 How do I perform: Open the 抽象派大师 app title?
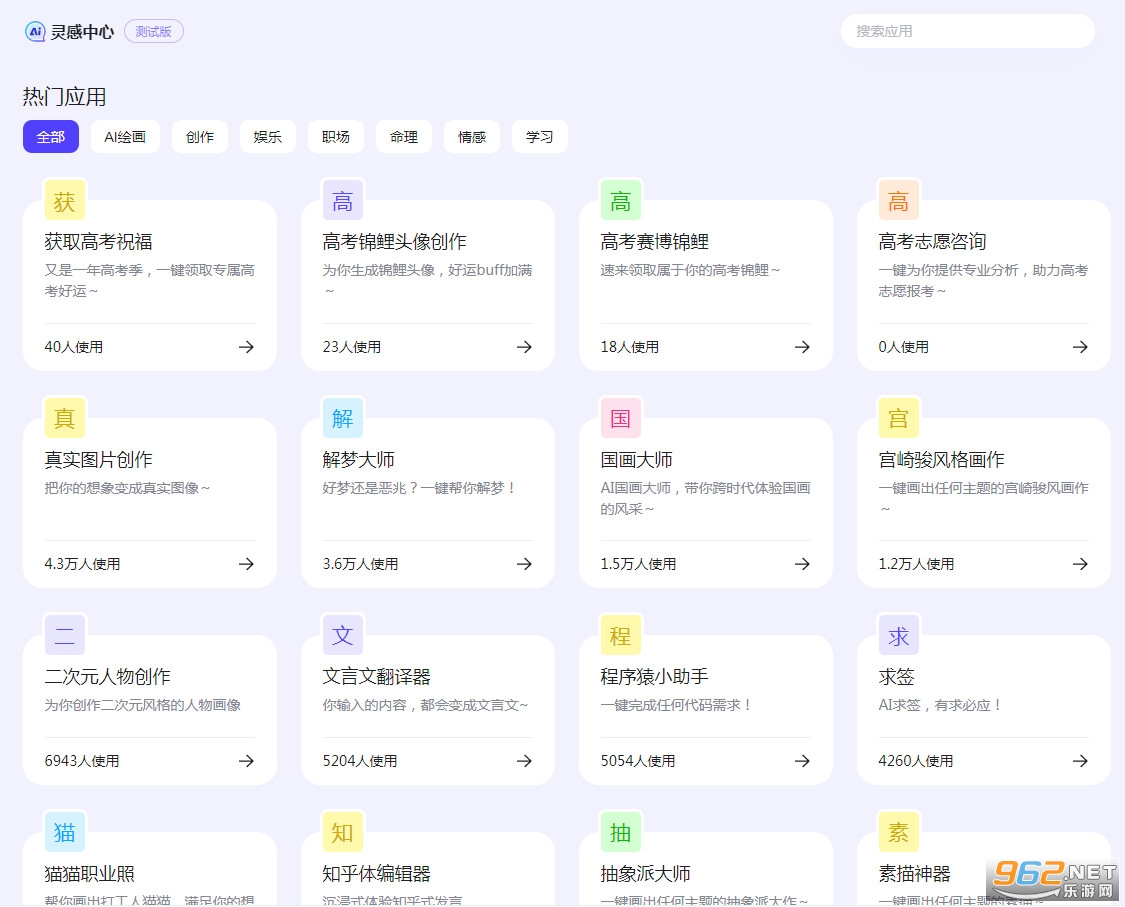[646, 873]
